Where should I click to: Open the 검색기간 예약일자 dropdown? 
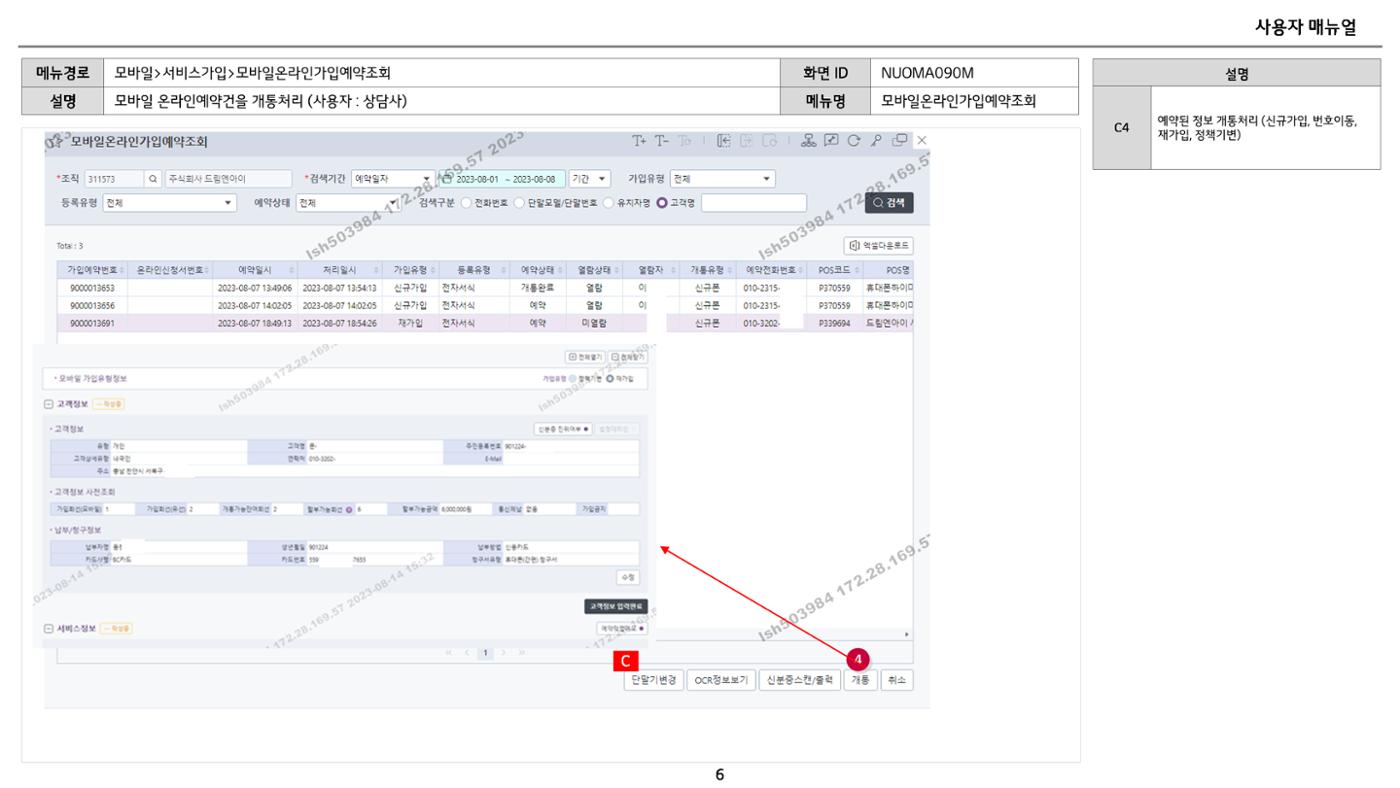[394, 179]
